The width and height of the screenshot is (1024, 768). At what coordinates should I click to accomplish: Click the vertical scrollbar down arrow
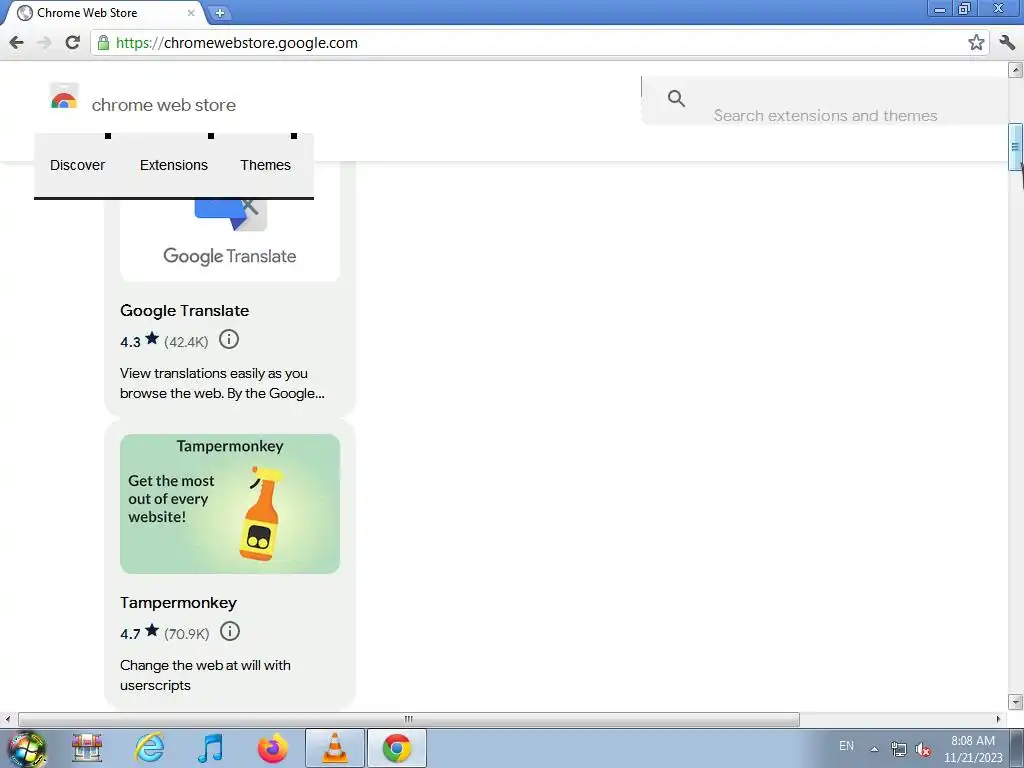(x=1016, y=702)
